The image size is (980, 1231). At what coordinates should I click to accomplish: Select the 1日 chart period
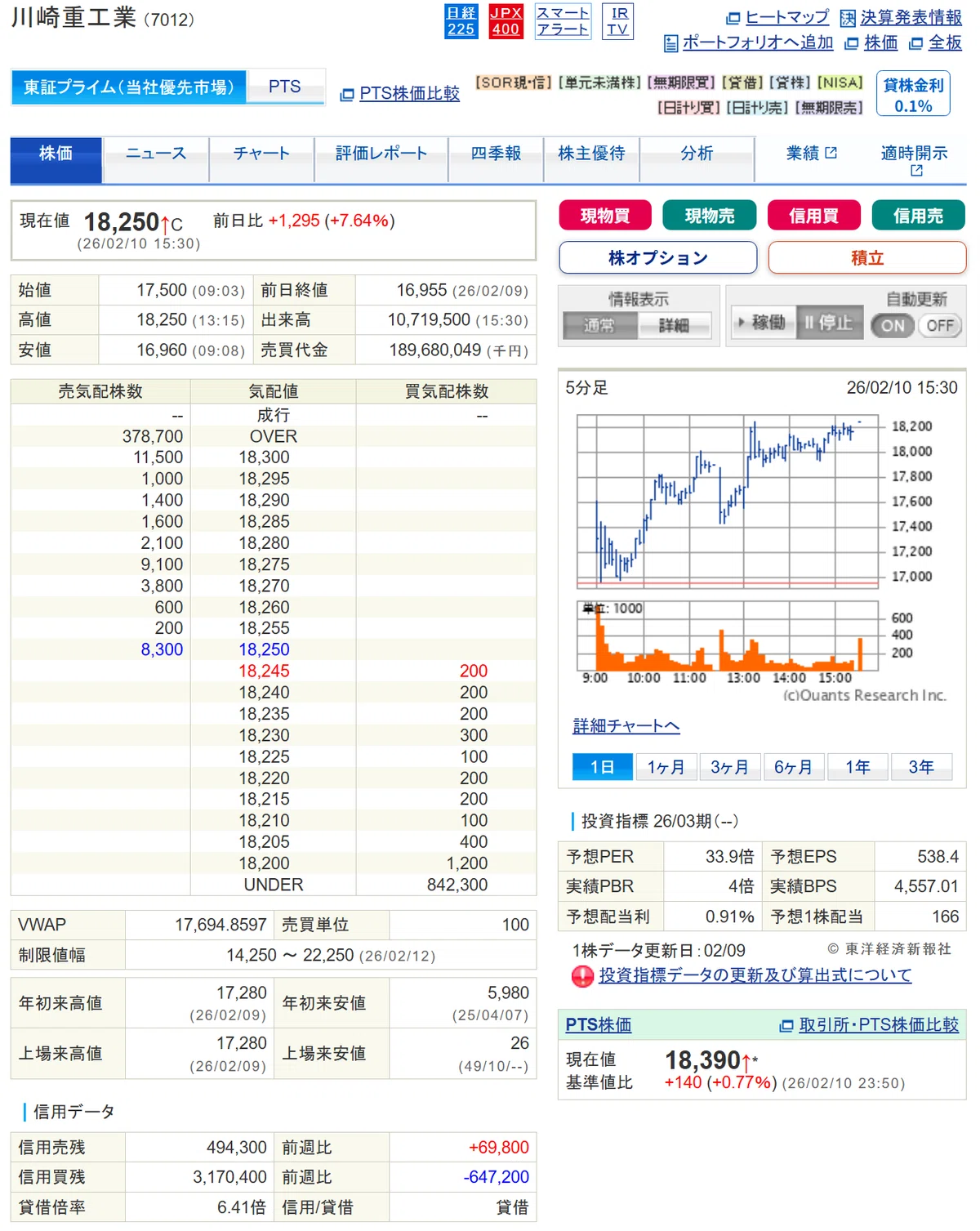602,767
